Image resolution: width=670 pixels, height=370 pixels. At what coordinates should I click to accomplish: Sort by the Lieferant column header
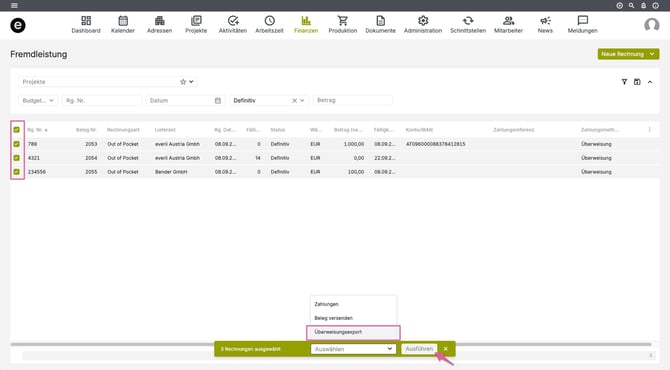point(165,130)
